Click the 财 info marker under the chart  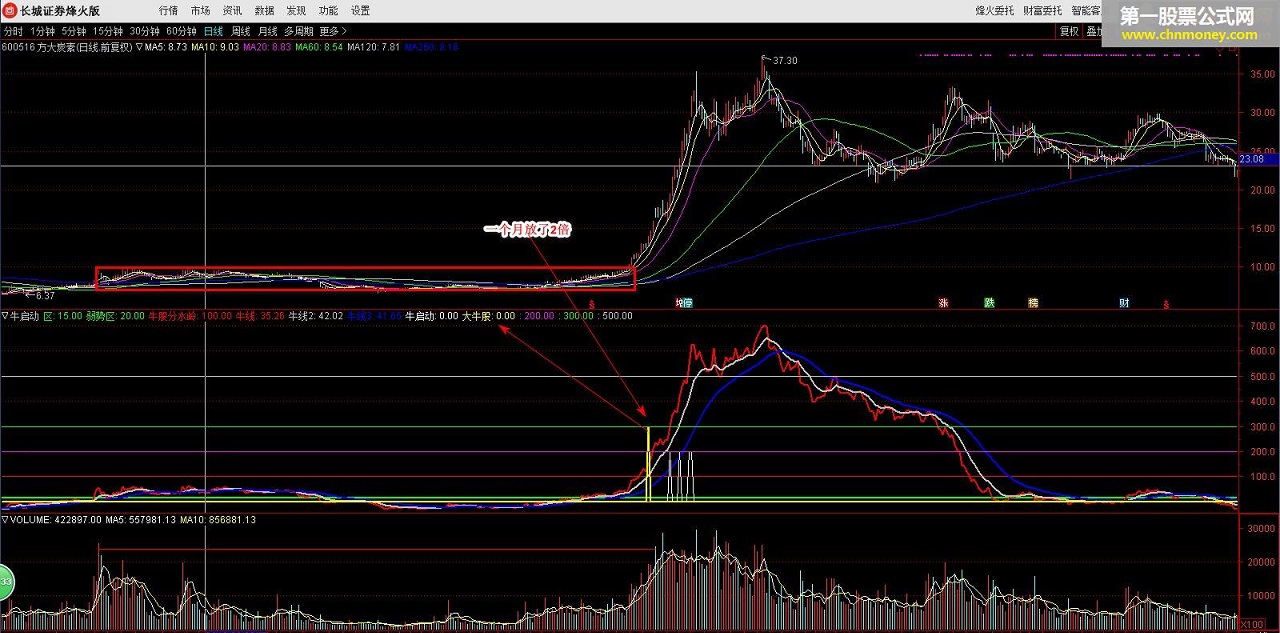pyautogui.click(x=1124, y=303)
